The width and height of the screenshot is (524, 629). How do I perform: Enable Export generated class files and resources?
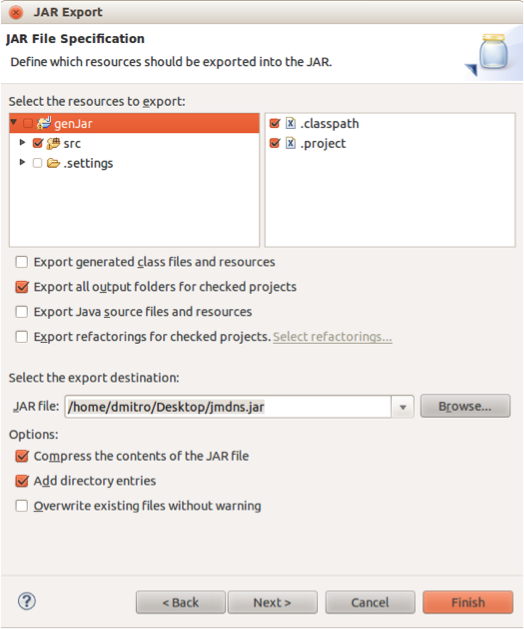click(22, 262)
